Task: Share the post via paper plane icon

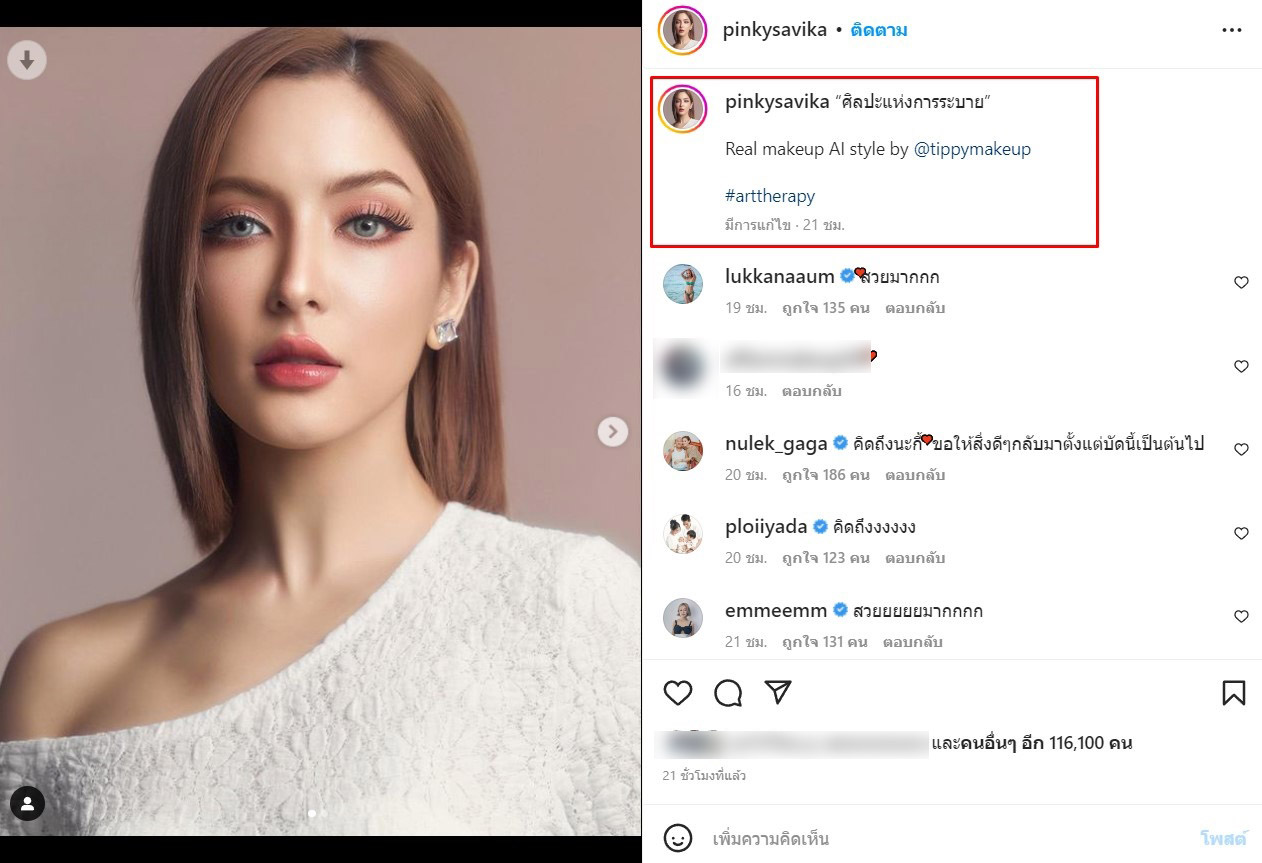Action: [778, 692]
